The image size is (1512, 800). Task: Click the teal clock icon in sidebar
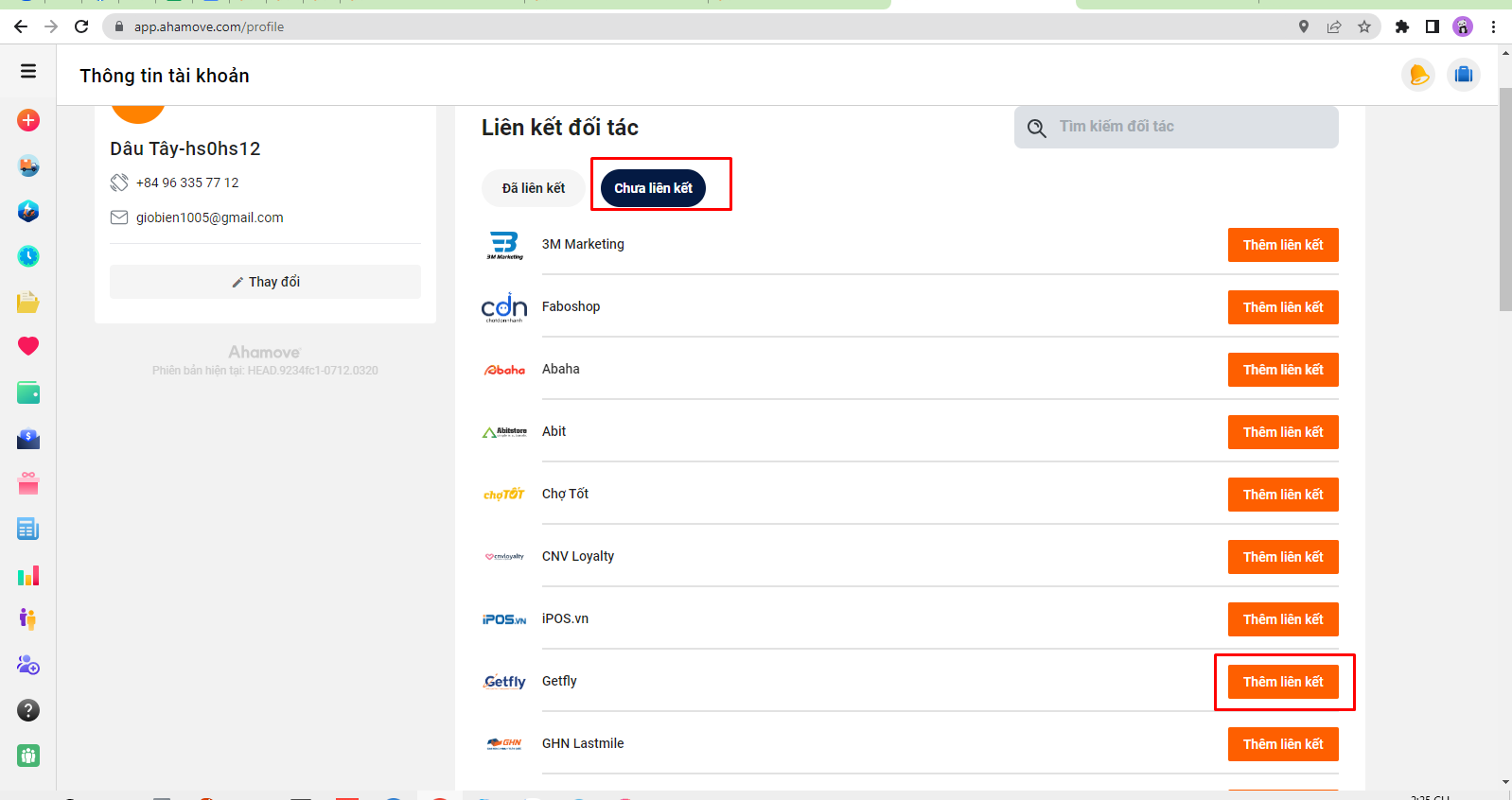point(28,256)
